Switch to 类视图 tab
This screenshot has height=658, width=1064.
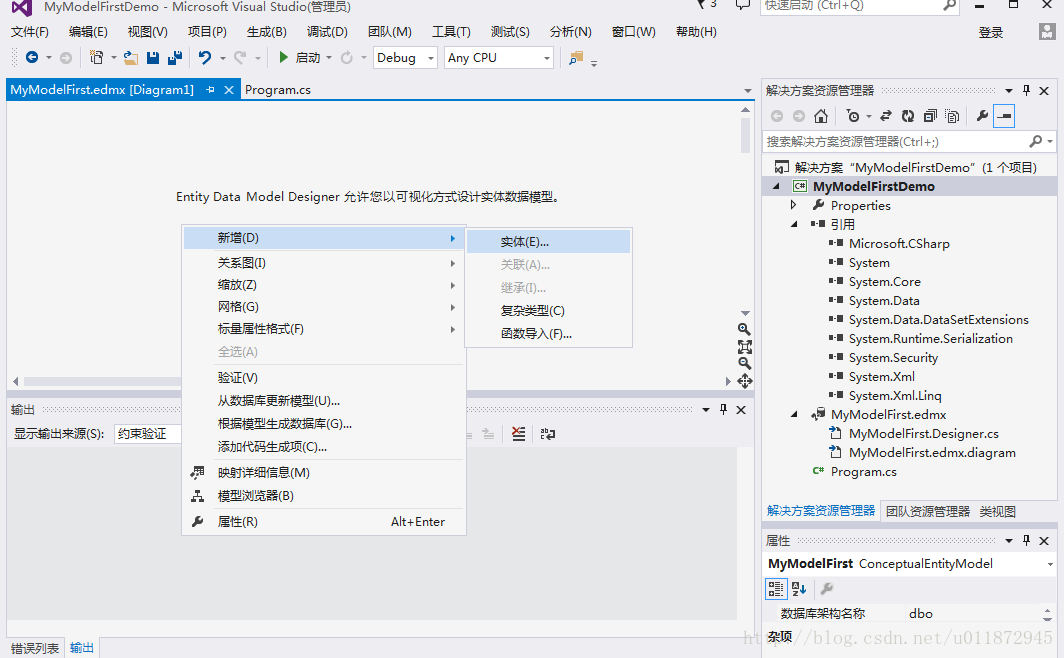(998, 511)
